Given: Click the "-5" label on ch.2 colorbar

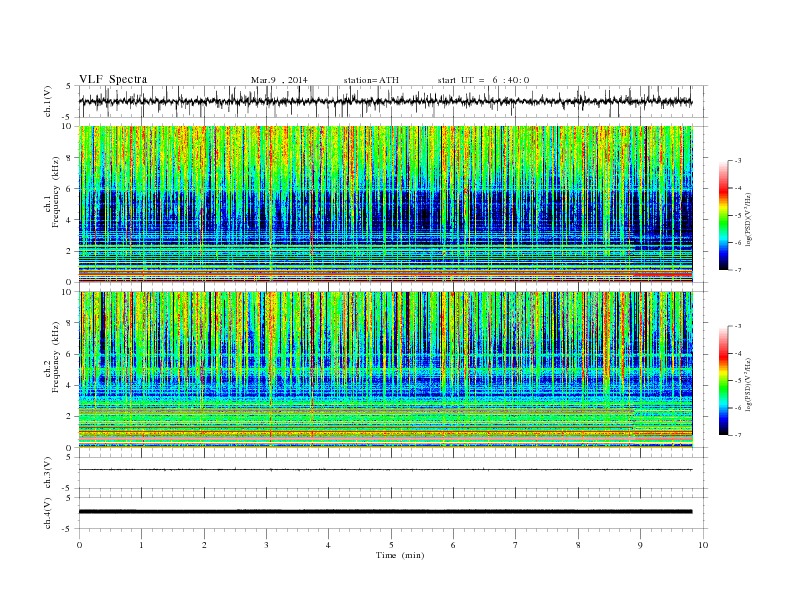Looking at the screenshot, I should 738,381.
